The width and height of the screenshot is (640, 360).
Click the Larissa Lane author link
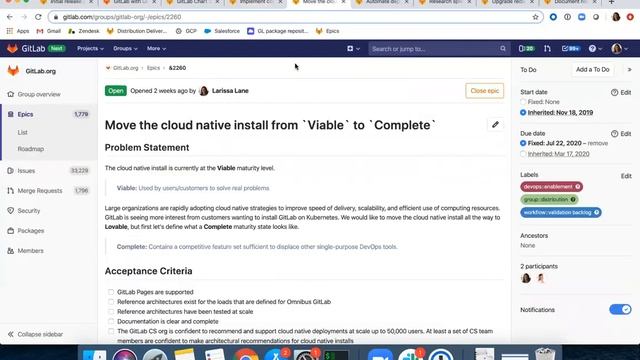click(230, 91)
